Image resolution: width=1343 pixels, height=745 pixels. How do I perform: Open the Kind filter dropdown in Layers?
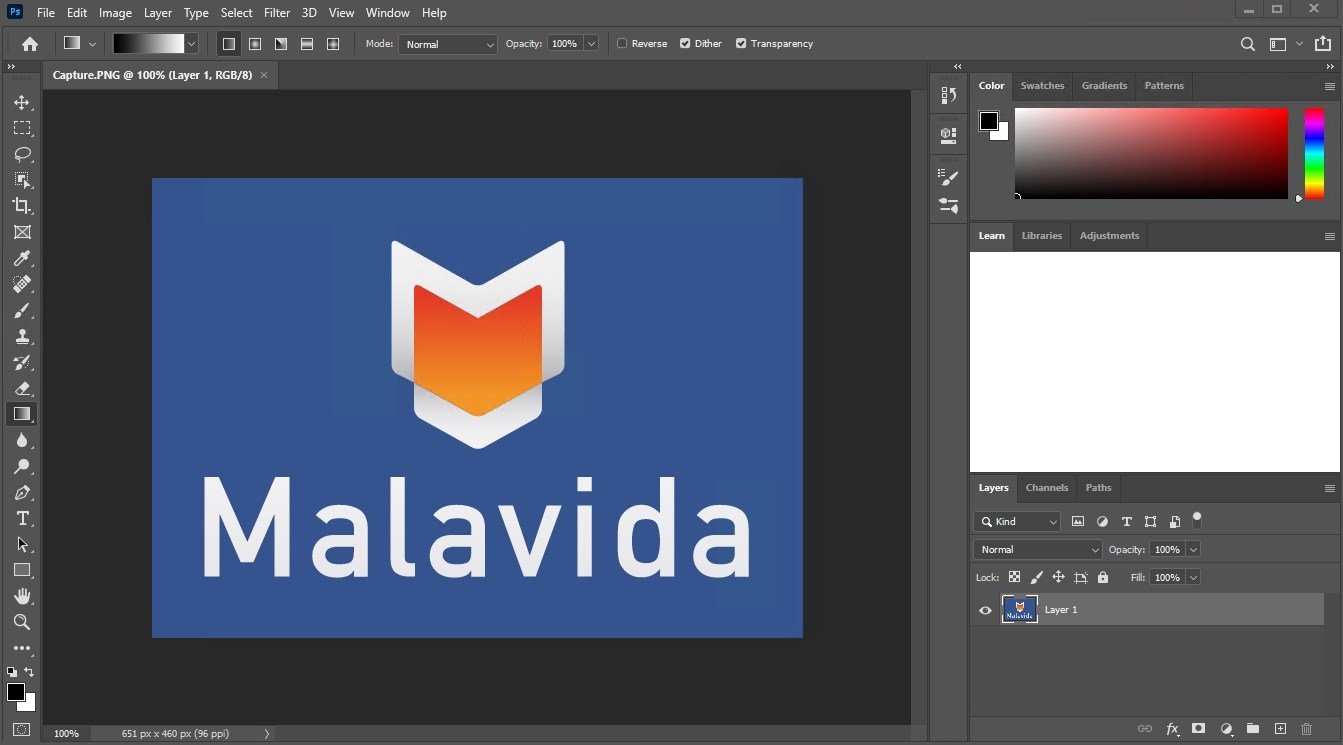click(x=1017, y=521)
